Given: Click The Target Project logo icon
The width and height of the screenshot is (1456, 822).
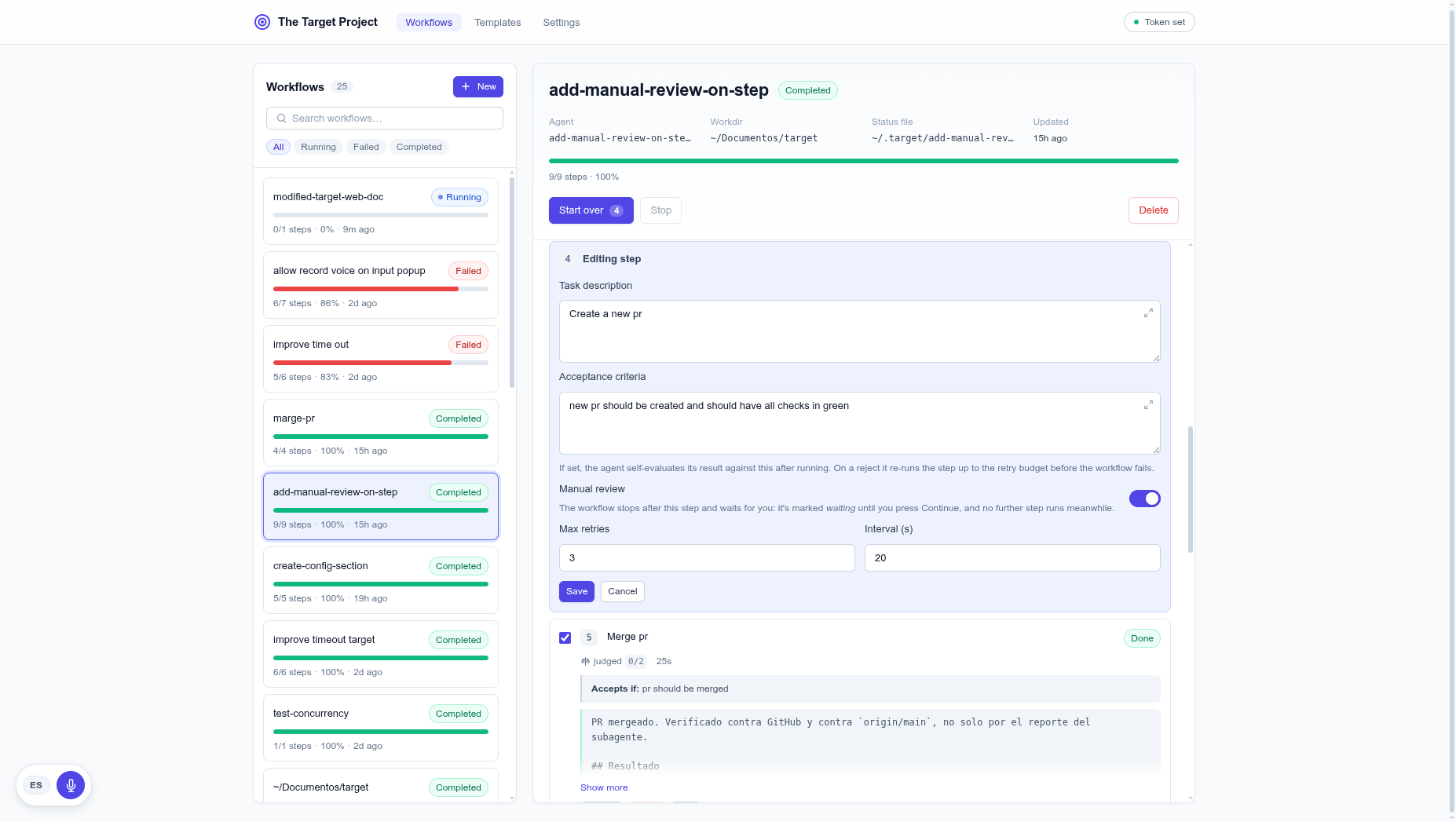Looking at the screenshot, I should click(x=262, y=22).
